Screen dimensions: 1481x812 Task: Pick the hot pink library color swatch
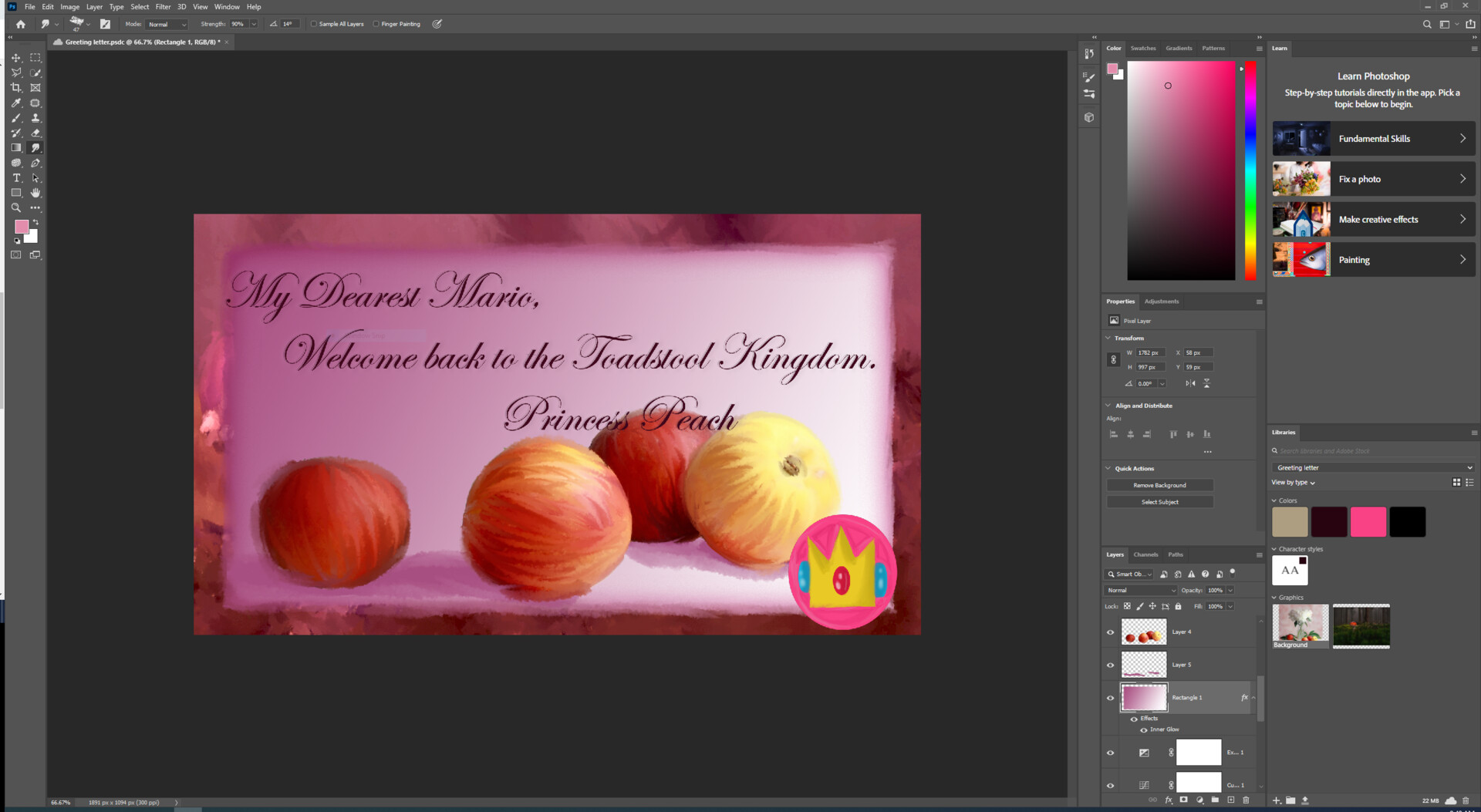pos(1368,522)
